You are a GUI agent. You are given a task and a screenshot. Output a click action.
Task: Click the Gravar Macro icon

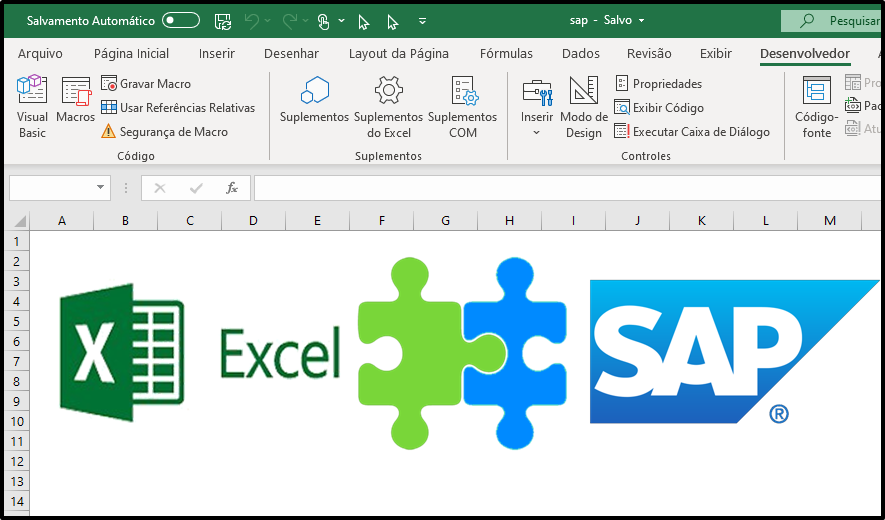(x=109, y=84)
